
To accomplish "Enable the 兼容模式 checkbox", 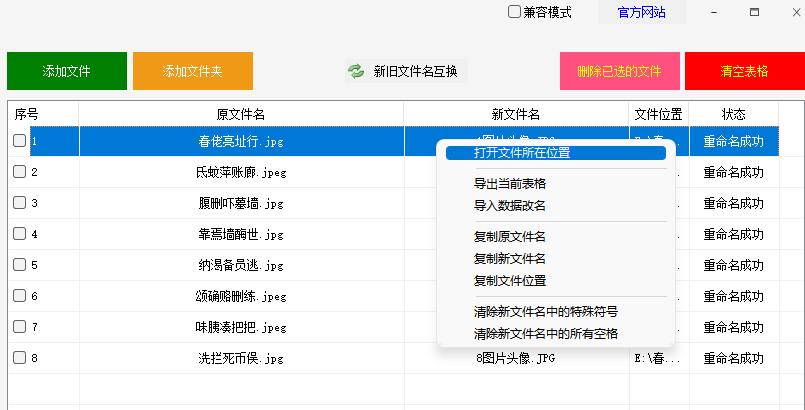I will (x=514, y=12).
